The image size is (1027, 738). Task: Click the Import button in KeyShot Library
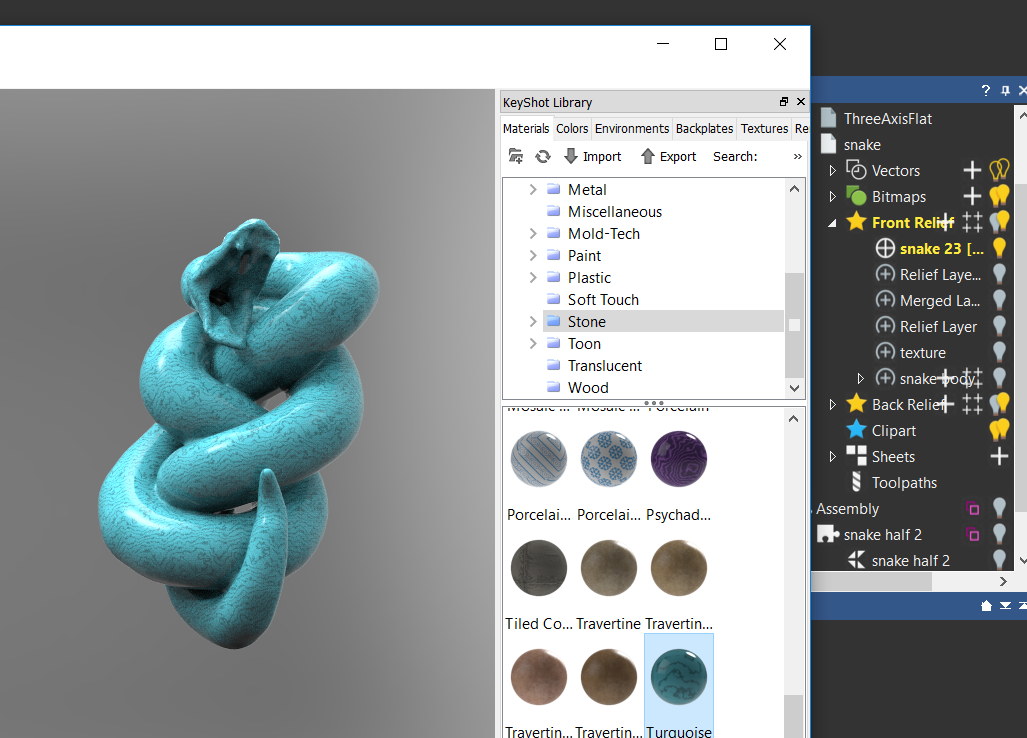tap(593, 157)
